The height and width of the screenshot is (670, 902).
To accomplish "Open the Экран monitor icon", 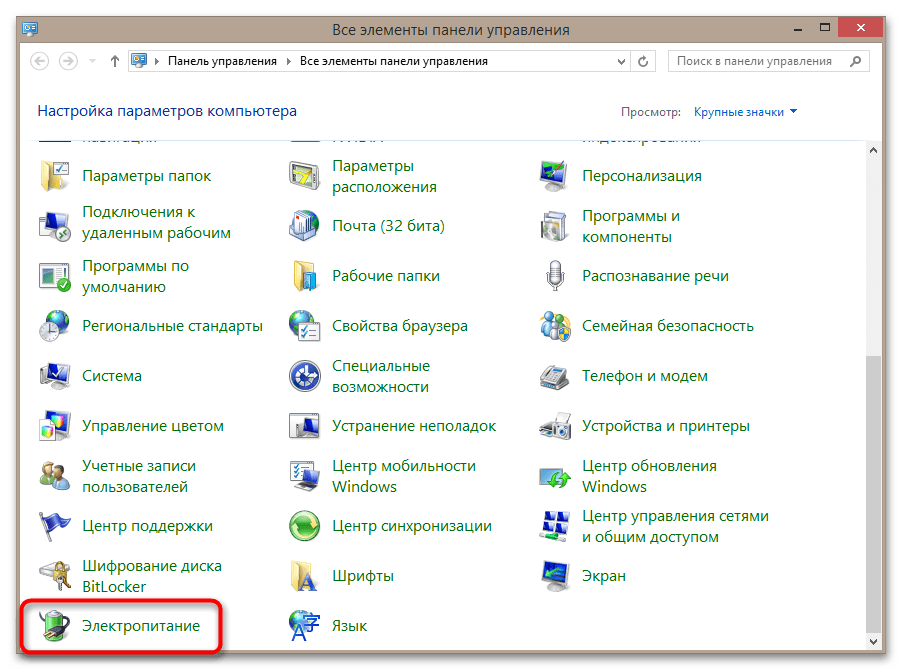I will click(555, 576).
